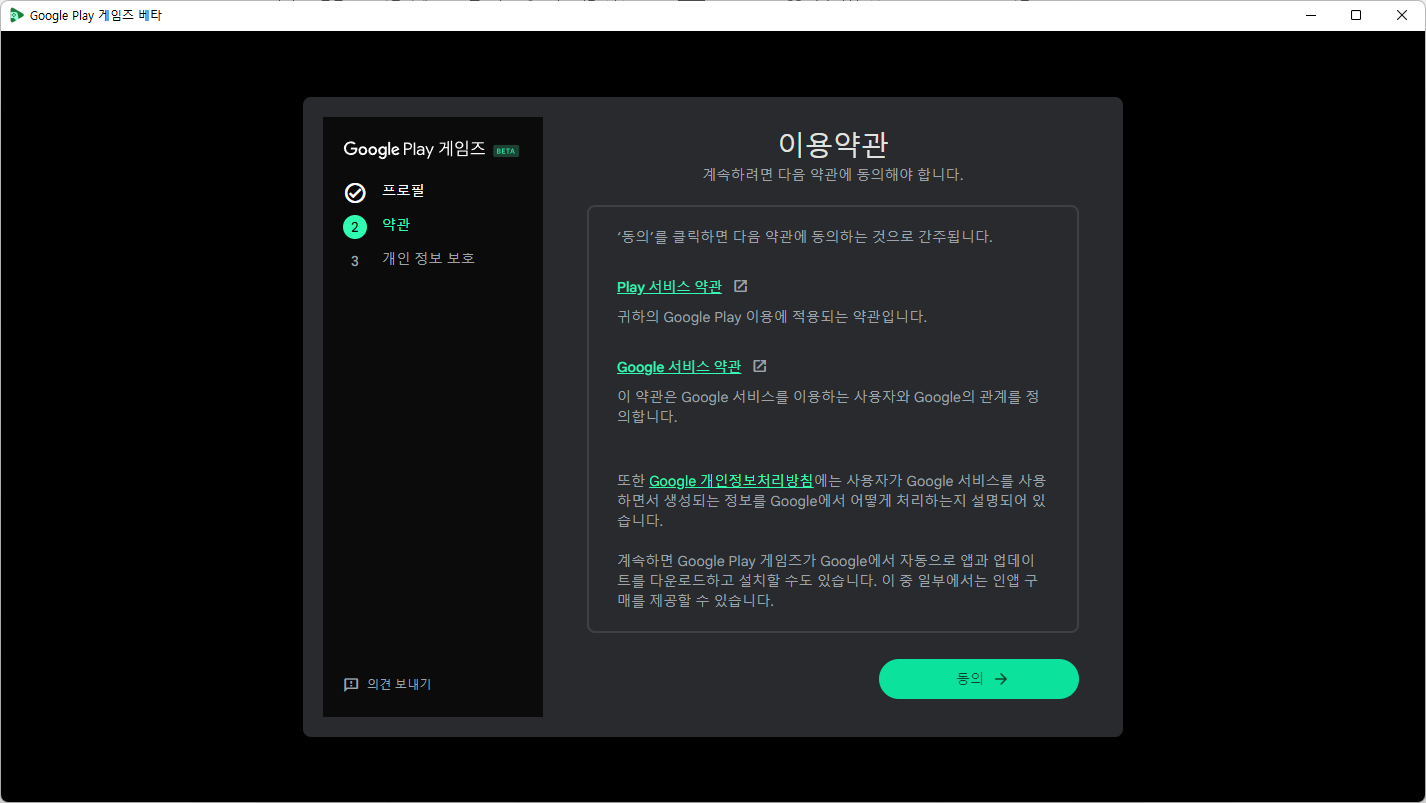This screenshot has width=1426, height=803.
Task: Click the 동의 agree button
Action: 978,678
